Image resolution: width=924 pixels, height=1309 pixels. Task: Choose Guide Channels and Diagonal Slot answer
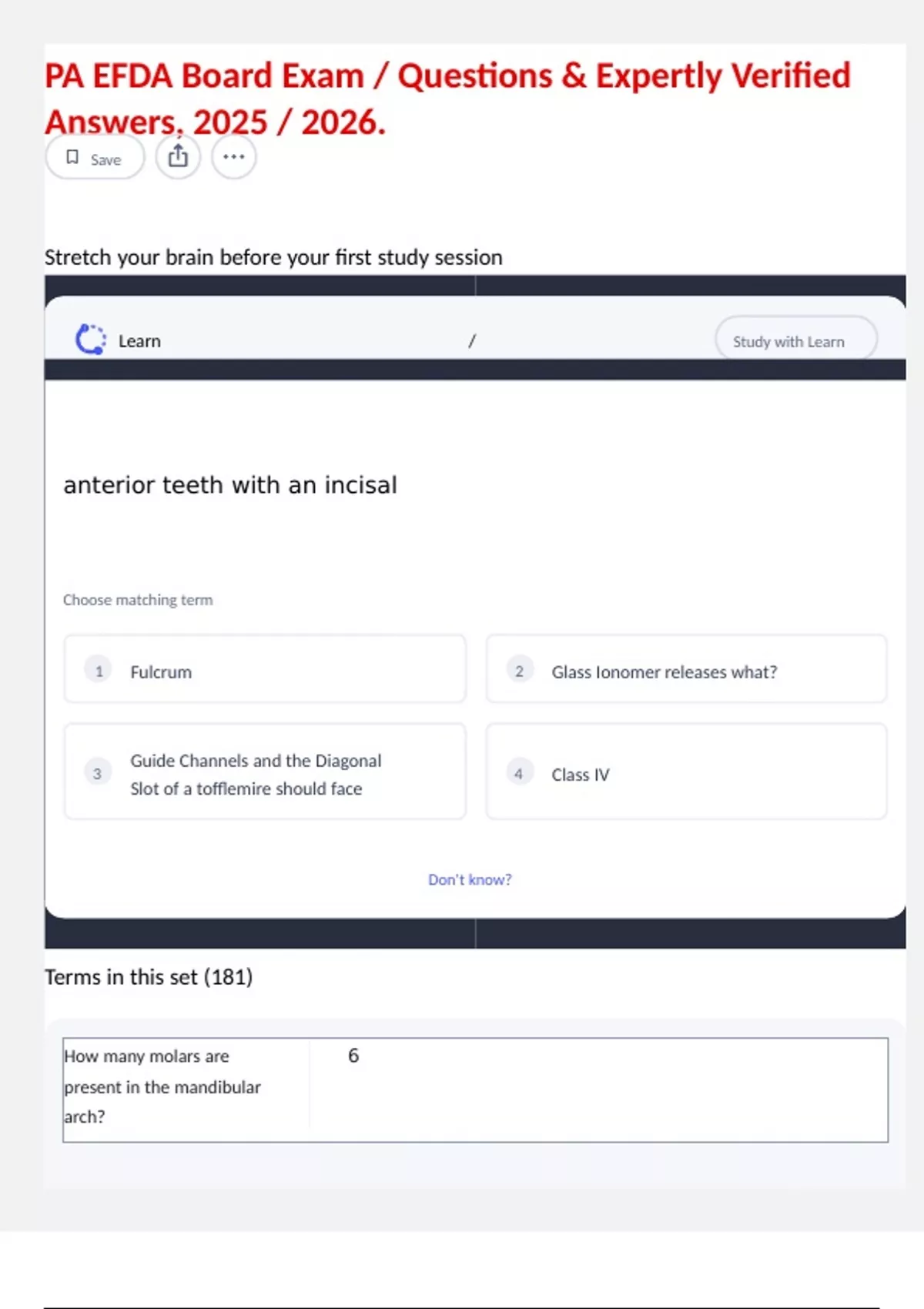tap(265, 772)
